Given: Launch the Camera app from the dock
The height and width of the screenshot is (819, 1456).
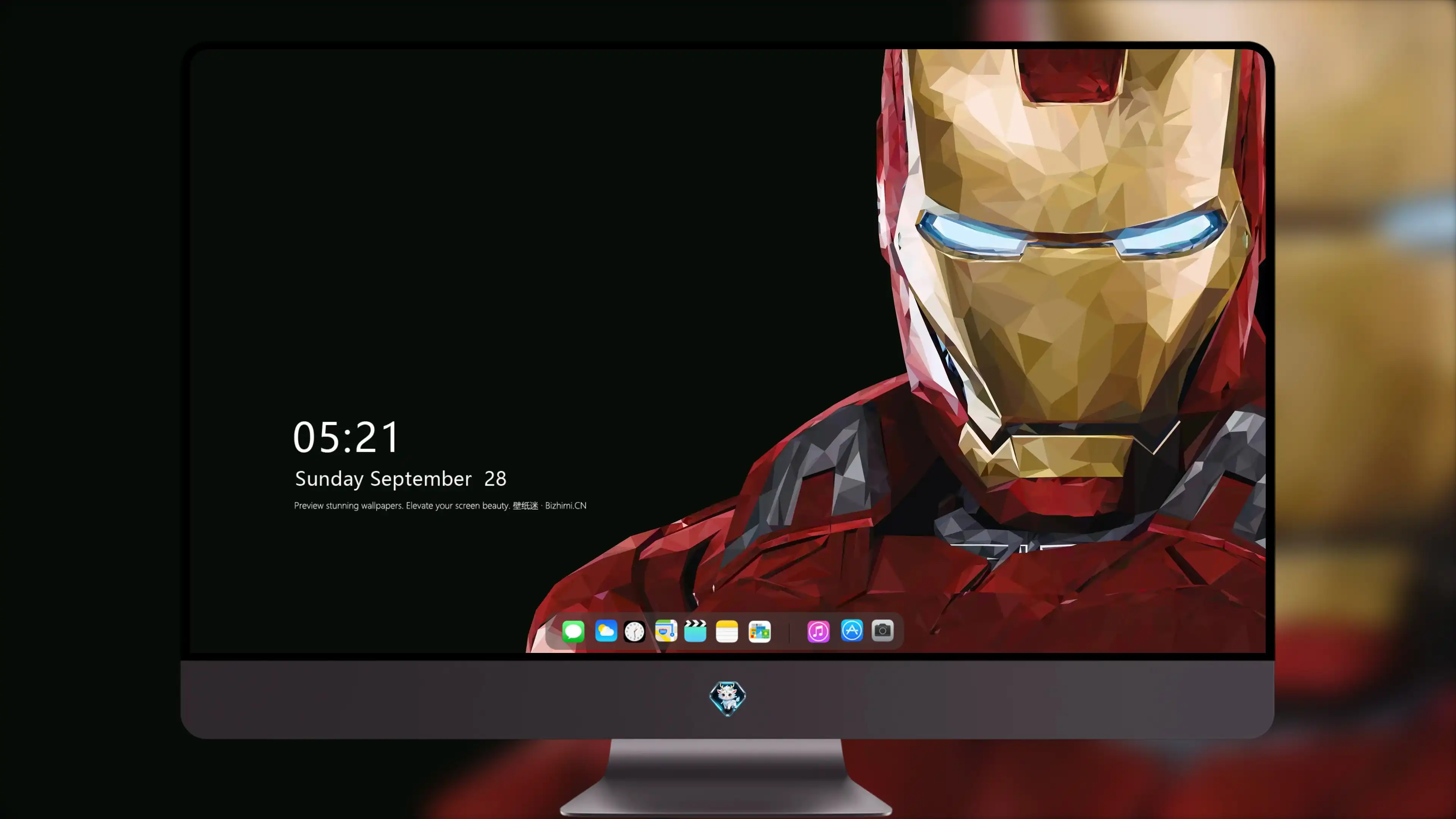Looking at the screenshot, I should [882, 630].
